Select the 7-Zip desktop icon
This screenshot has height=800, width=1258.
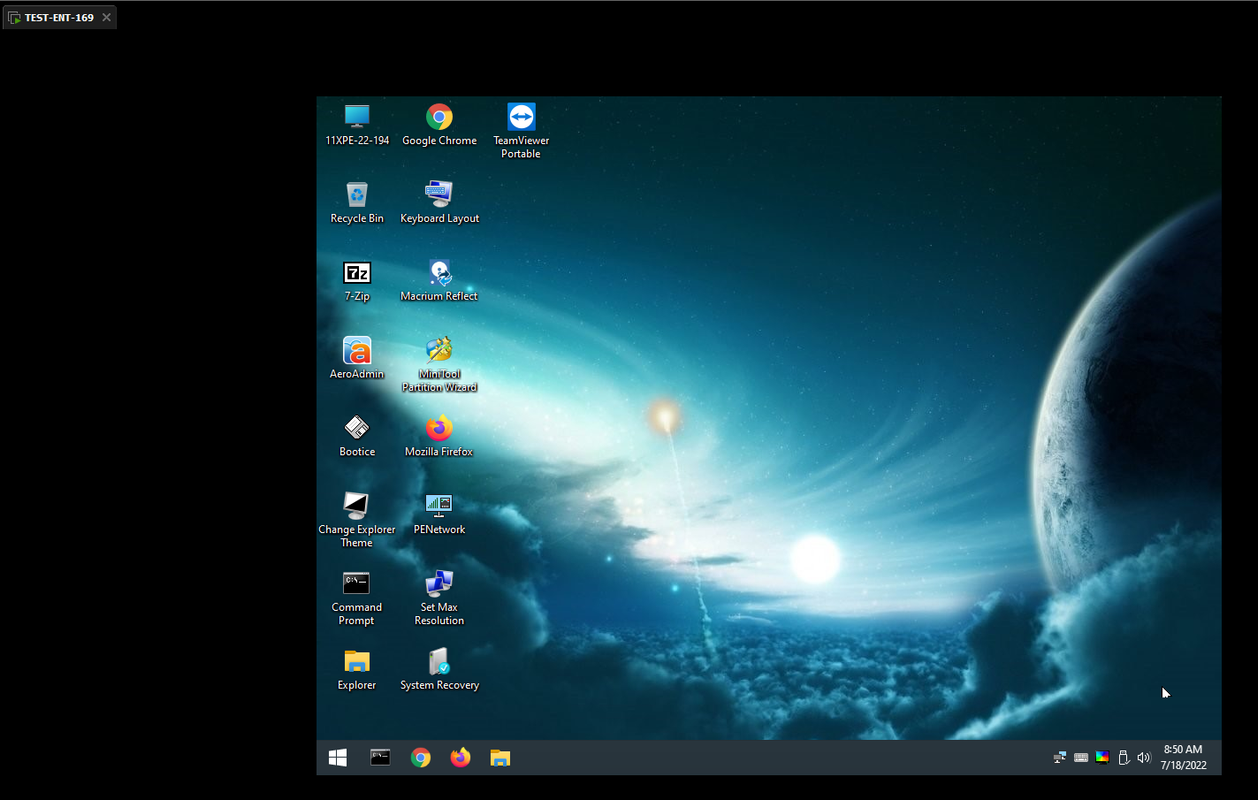click(x=357, y=281)
